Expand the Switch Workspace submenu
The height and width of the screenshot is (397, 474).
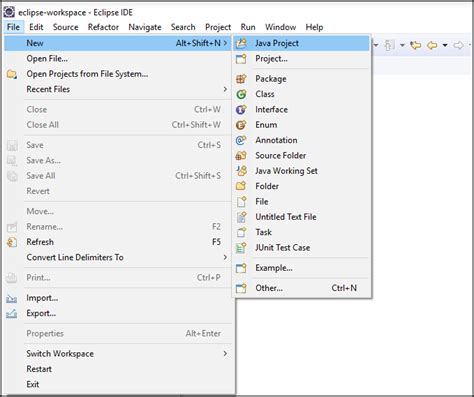coord(118,354)
